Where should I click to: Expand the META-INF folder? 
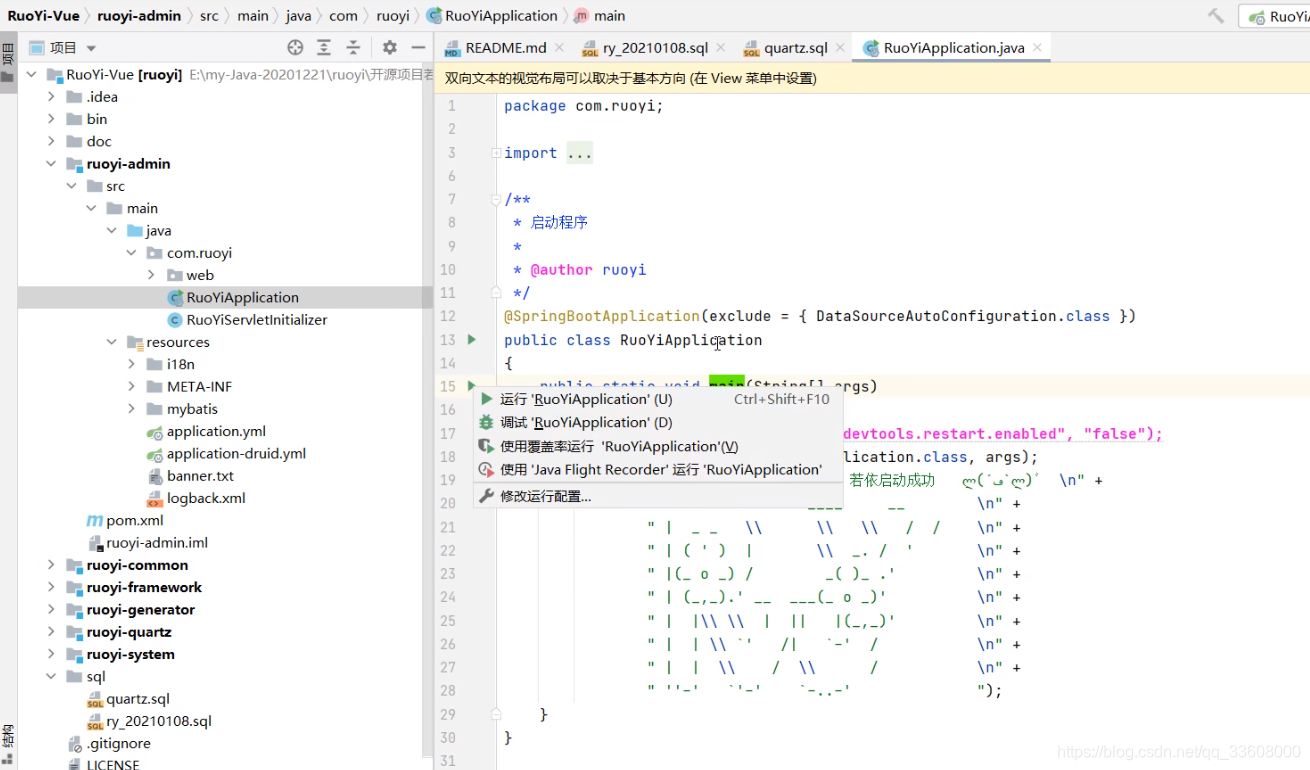[x=131, y=386]
